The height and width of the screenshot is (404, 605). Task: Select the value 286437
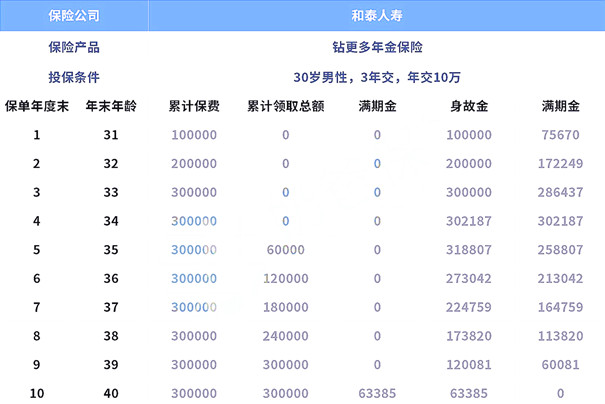click(x=560, y=192)
